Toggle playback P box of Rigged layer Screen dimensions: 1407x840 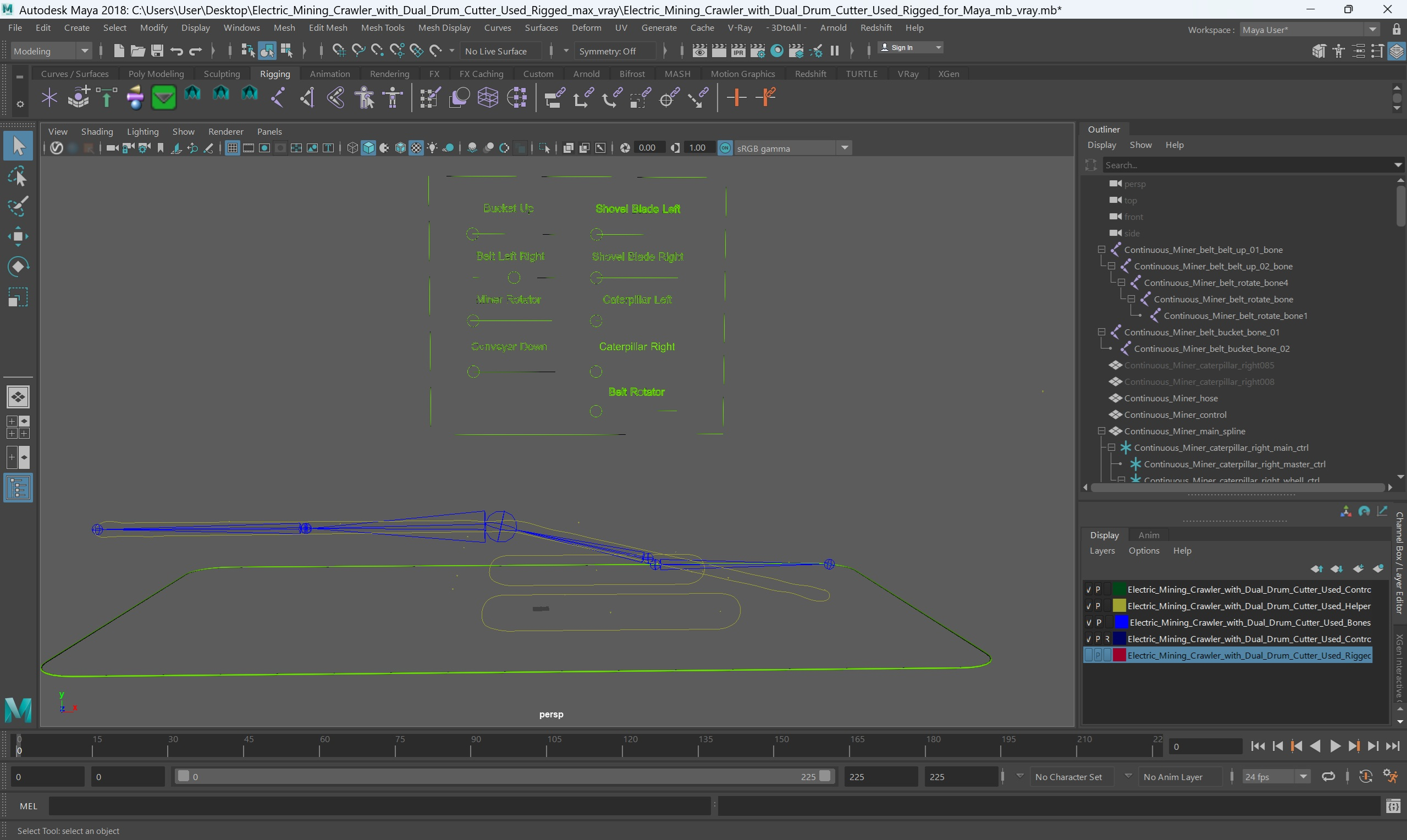[x=1098, y=655]
